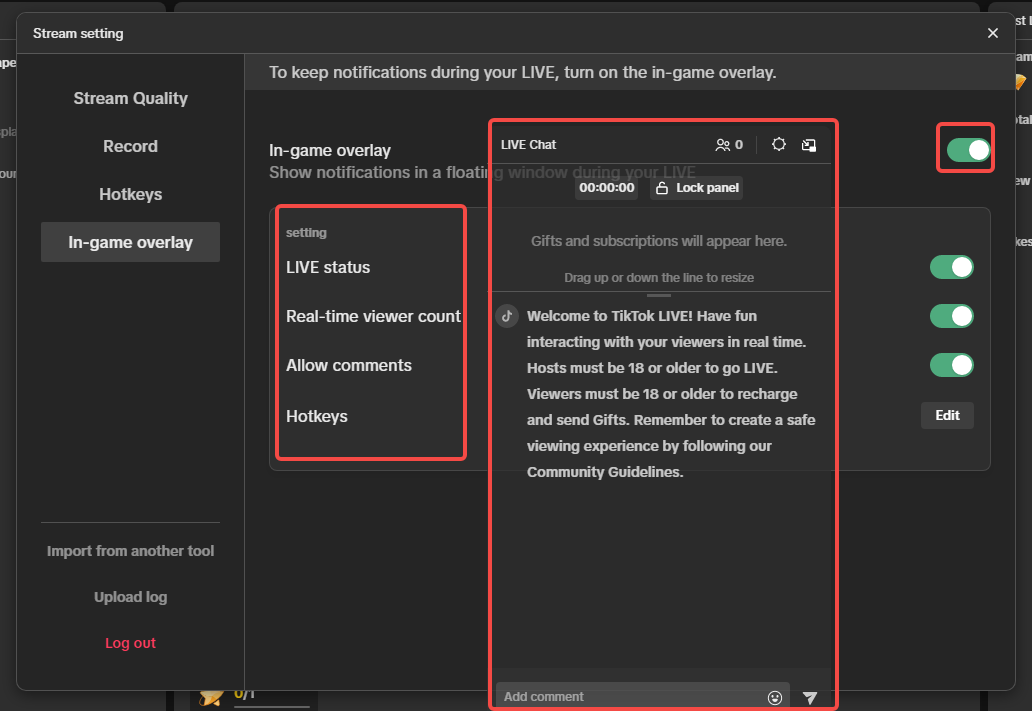Viewport: 1032px width, 711px height.
Task: Click Import from another tool
Action: tap(130, 551)
